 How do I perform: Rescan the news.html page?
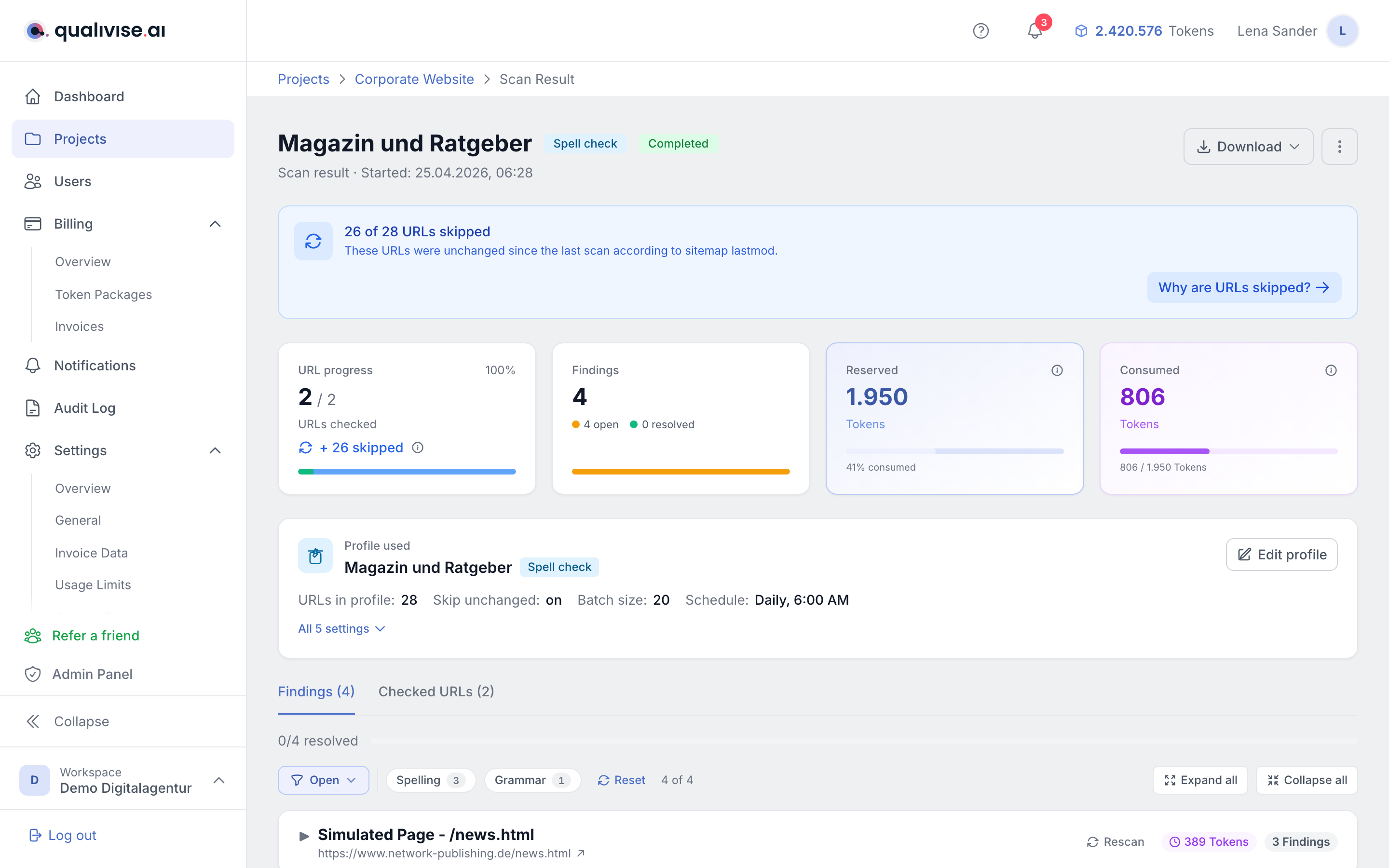[1115, 841]
